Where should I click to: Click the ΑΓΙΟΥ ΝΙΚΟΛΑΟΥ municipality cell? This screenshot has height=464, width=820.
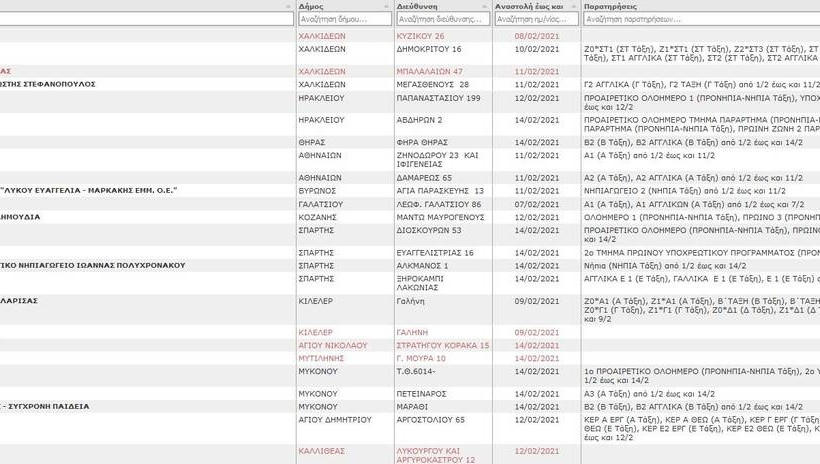[332, 345]
